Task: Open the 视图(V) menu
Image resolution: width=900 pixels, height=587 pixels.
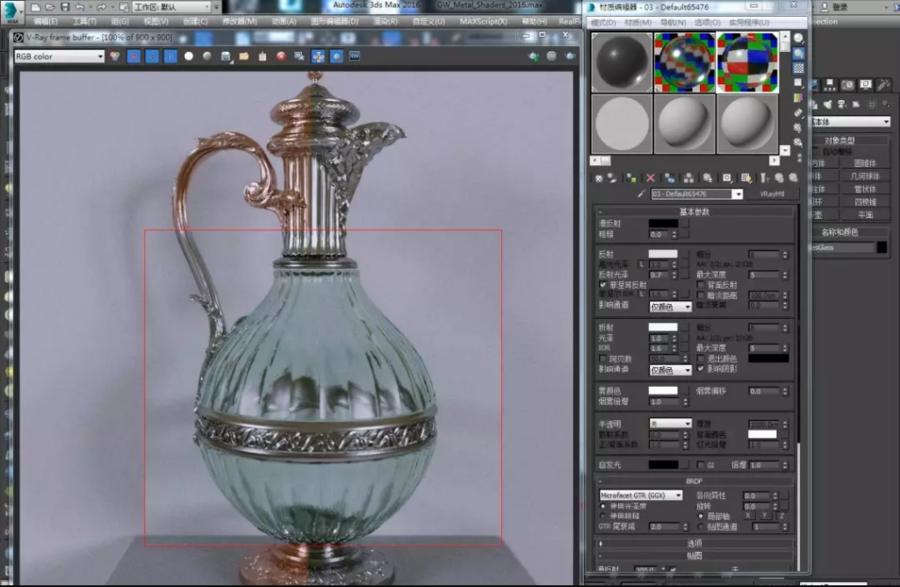Action: pos(156,21)
